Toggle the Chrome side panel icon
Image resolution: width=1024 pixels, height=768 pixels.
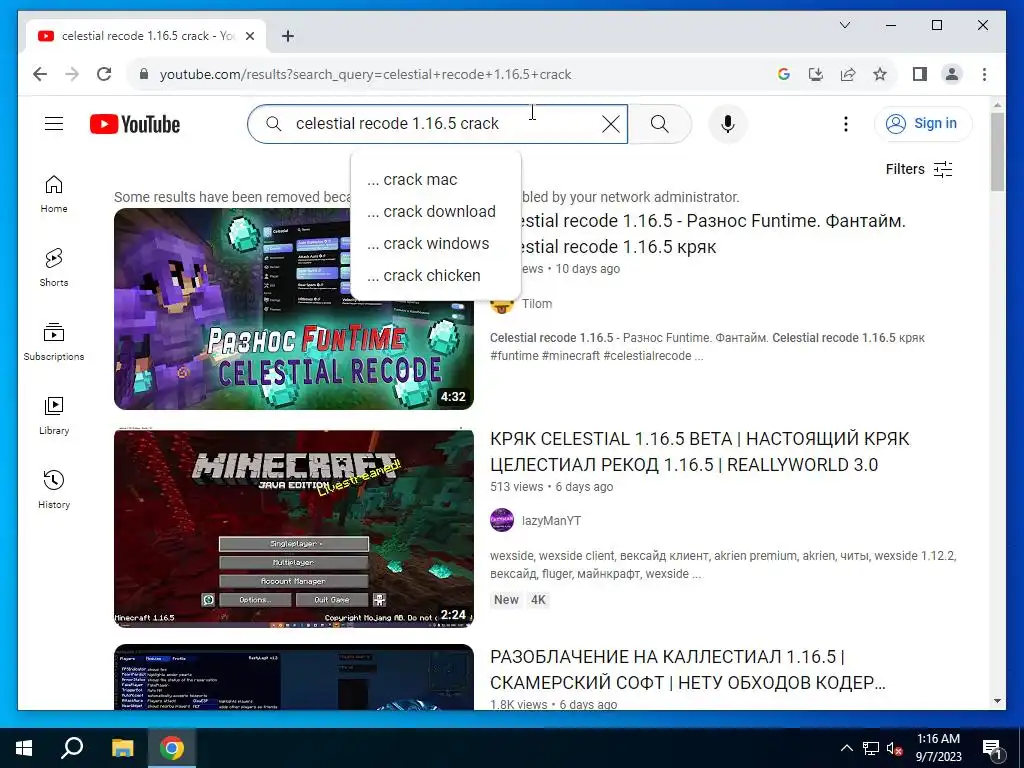click(920, 74)
